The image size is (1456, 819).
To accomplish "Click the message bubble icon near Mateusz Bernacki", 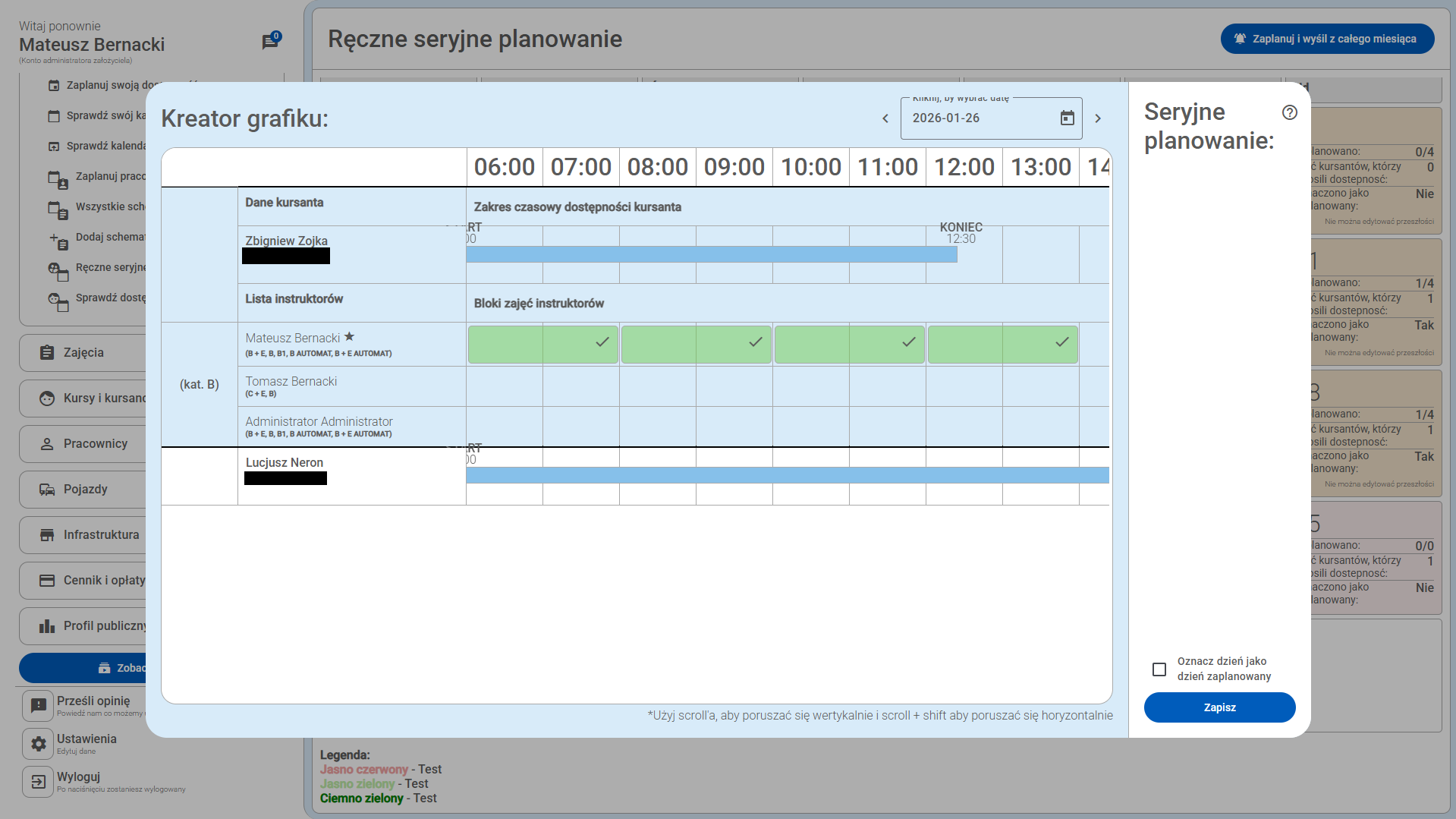I will [271, 42].
